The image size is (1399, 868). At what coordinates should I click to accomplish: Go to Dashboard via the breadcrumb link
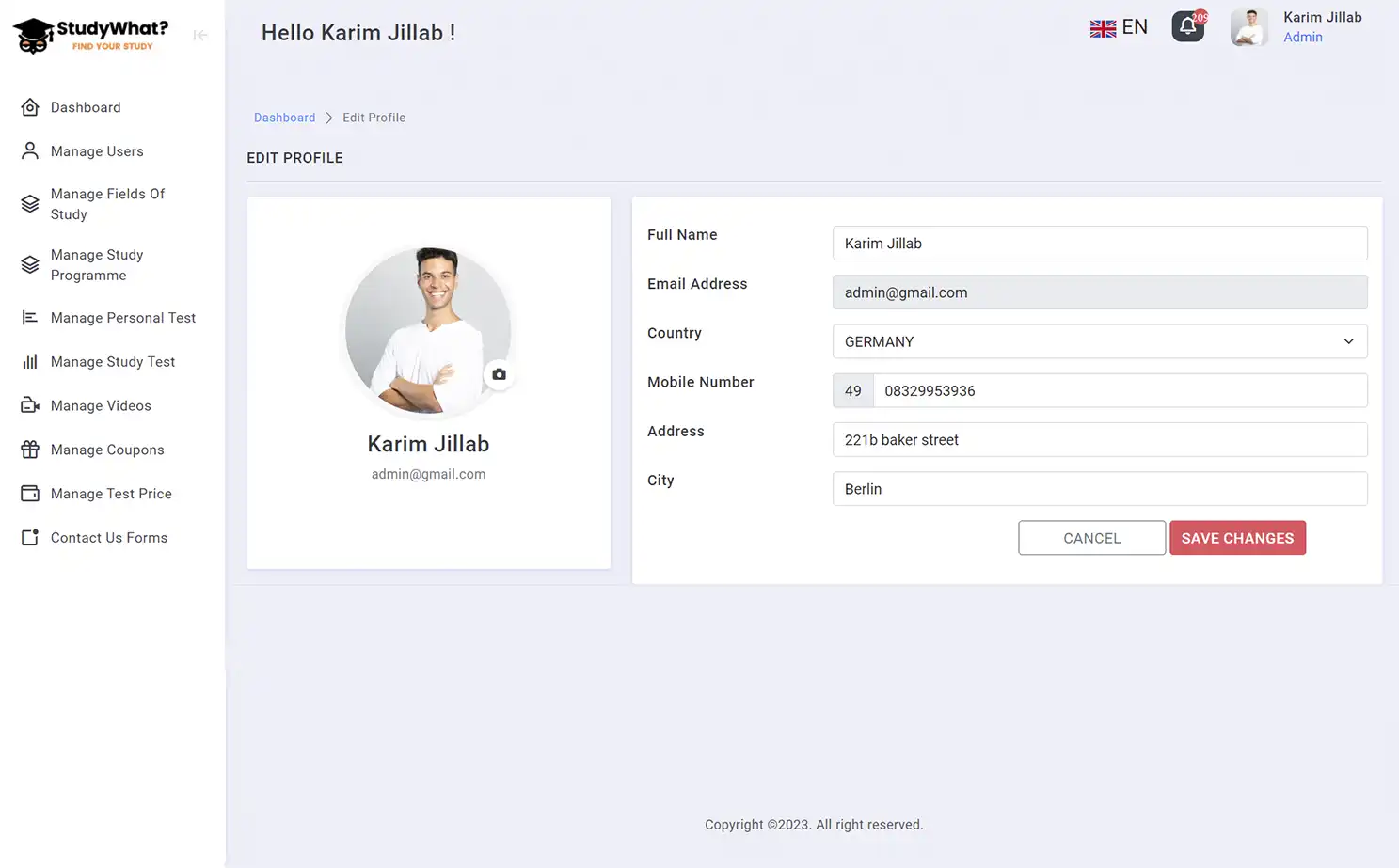[284, 117]
